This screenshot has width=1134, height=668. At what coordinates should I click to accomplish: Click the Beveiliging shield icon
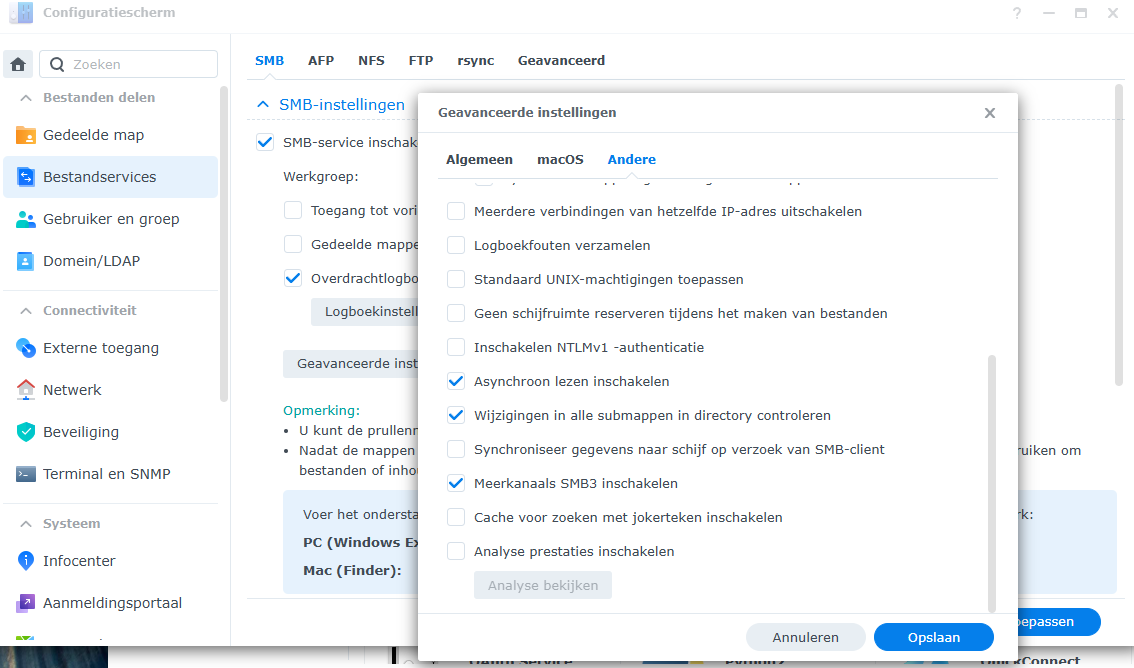(25, 432)
